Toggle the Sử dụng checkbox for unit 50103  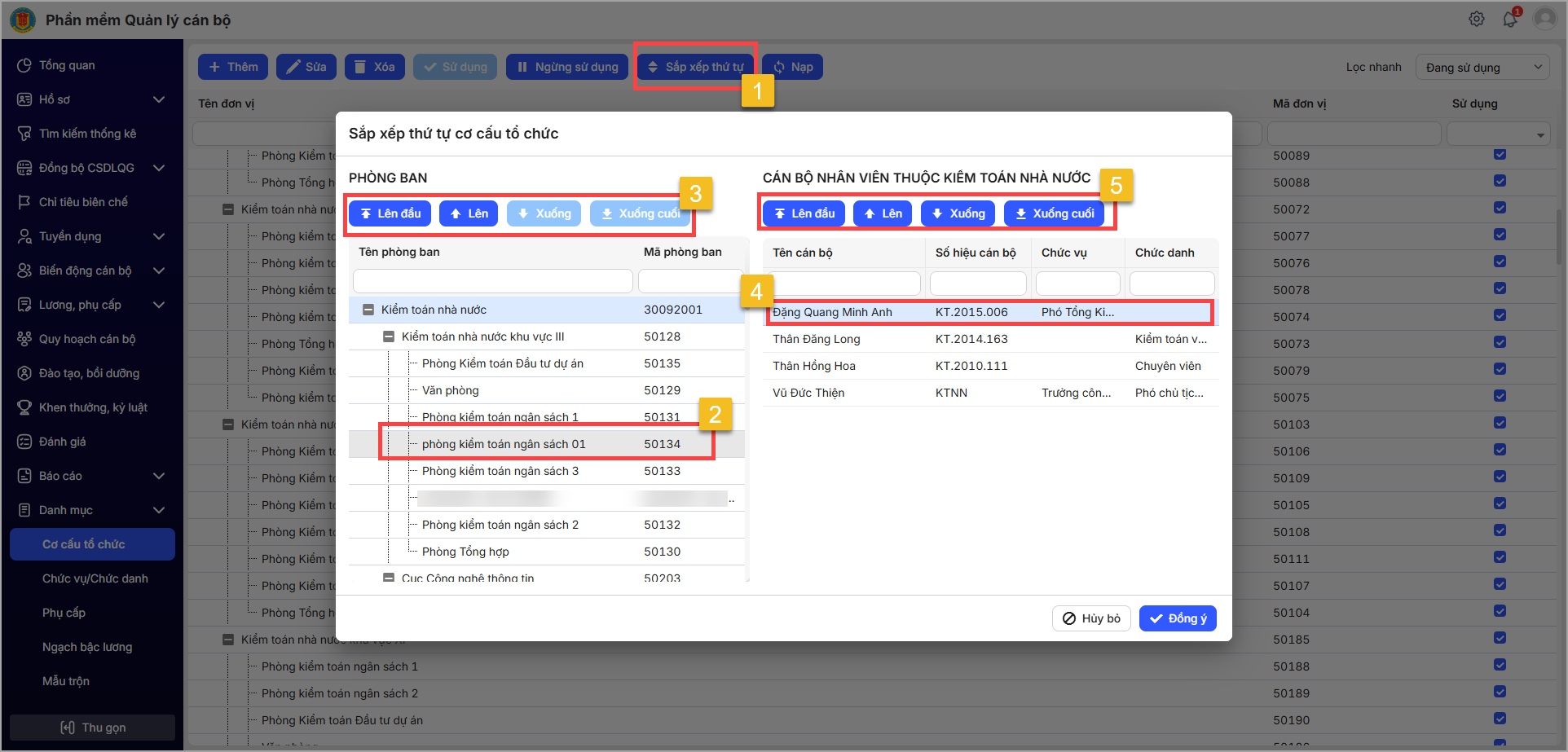[1500, 424]
